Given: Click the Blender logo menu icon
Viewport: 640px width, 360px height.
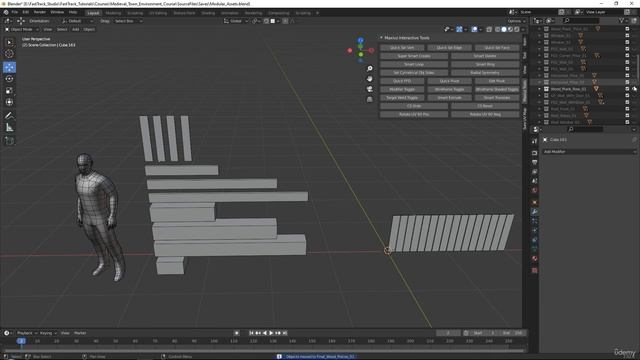Looking at the screenshot, I should click(6, 13).
